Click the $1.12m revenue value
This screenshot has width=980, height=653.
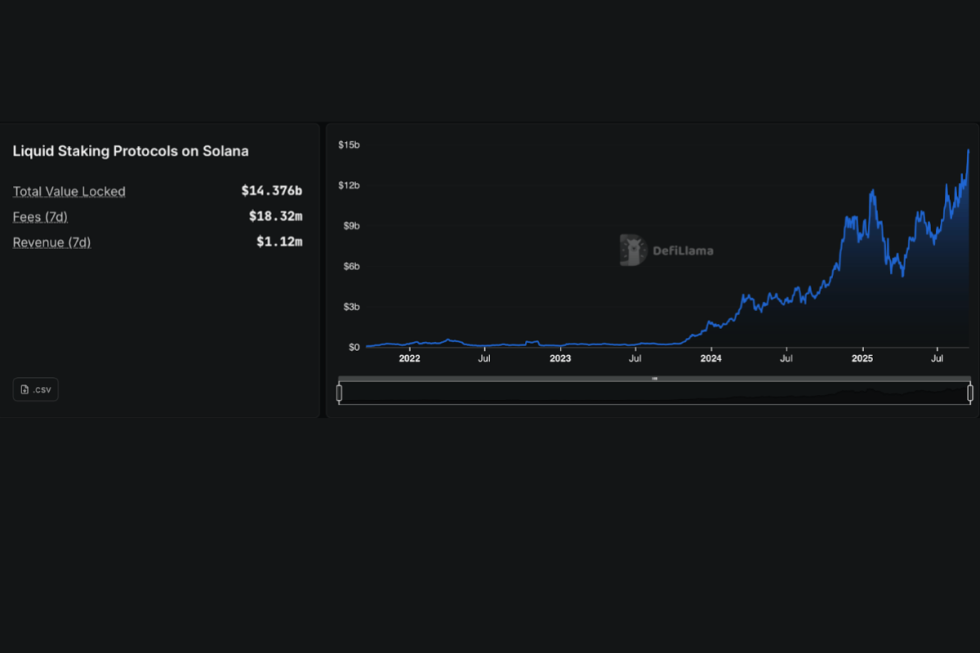click(279, 242)
